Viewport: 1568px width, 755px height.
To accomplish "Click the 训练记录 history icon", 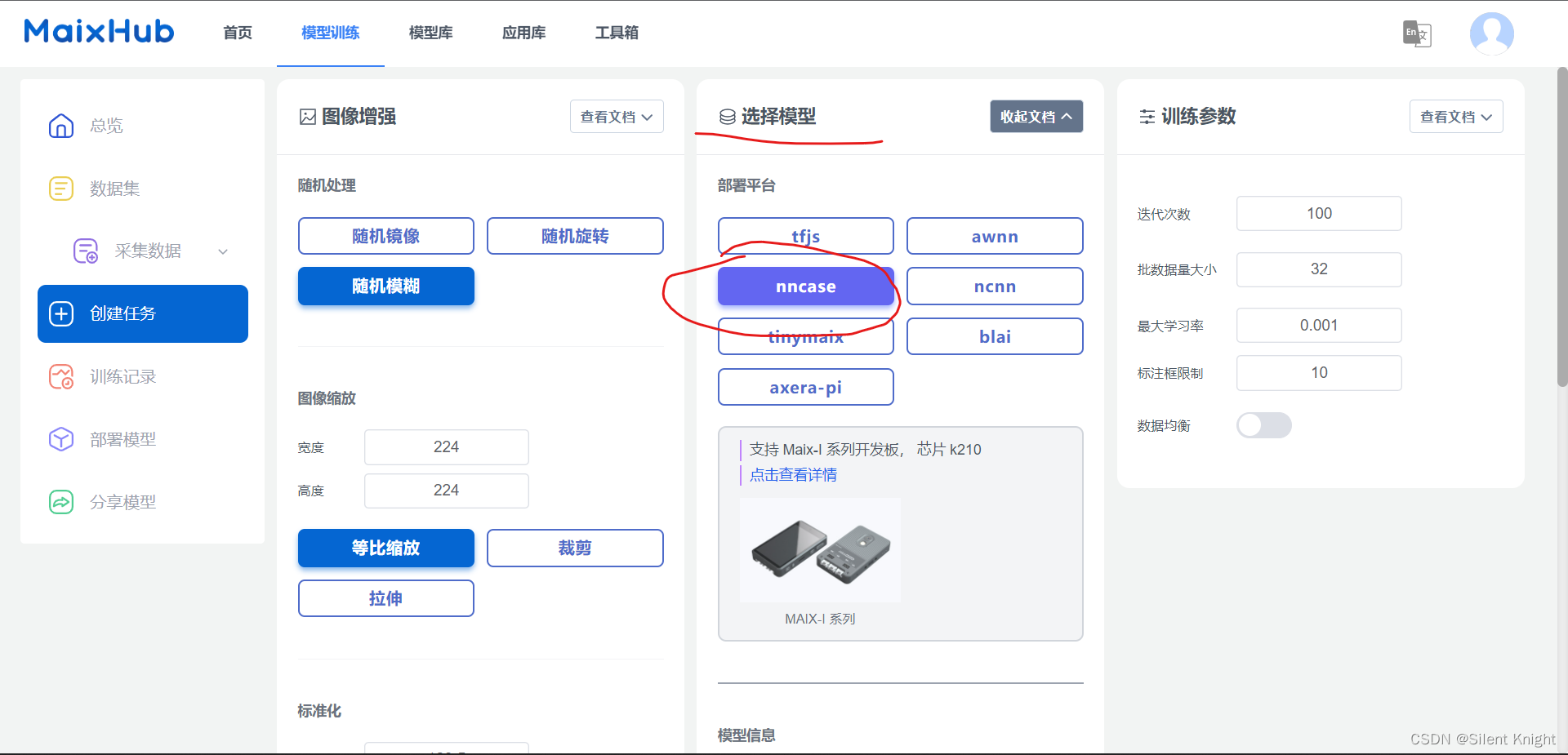I will (61, 376).
